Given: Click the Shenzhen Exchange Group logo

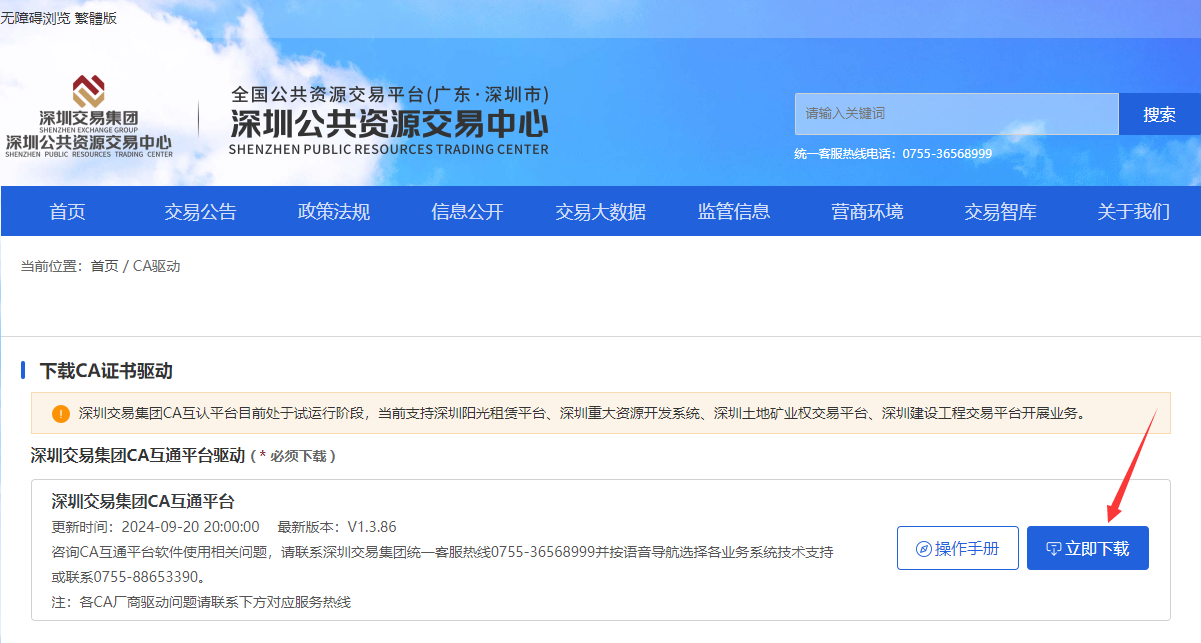Looking at the screenshot, I should tap(89, 116).
